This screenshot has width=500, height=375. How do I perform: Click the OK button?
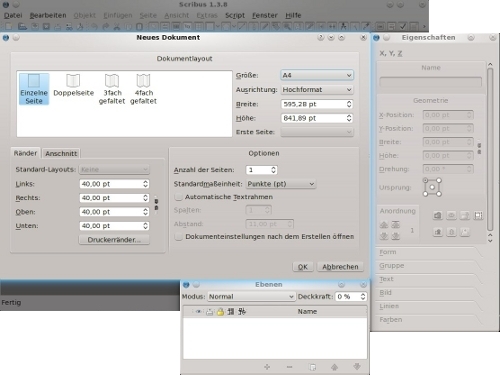(x=303, y=267)
